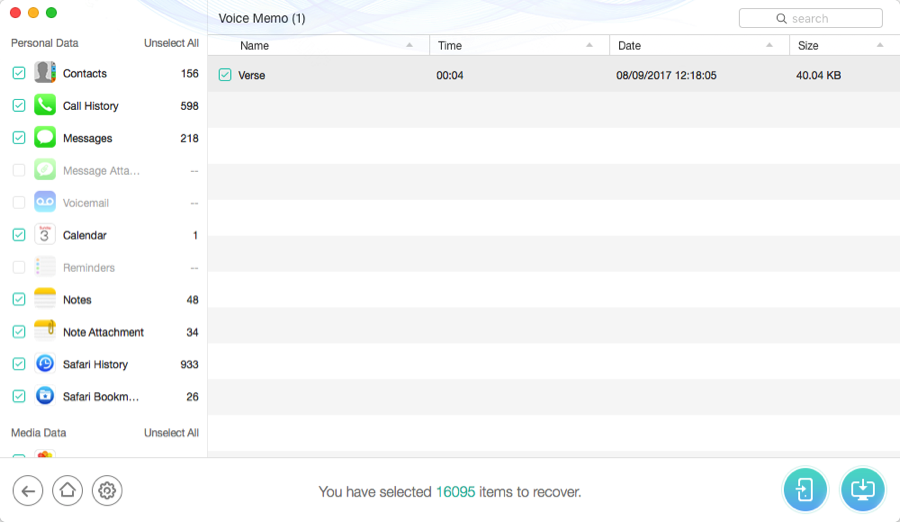Viewport: 900px width, 523px height.
Task: Sort by the Size column arrow
Action: pyautogui.click(x=880, y=46)
